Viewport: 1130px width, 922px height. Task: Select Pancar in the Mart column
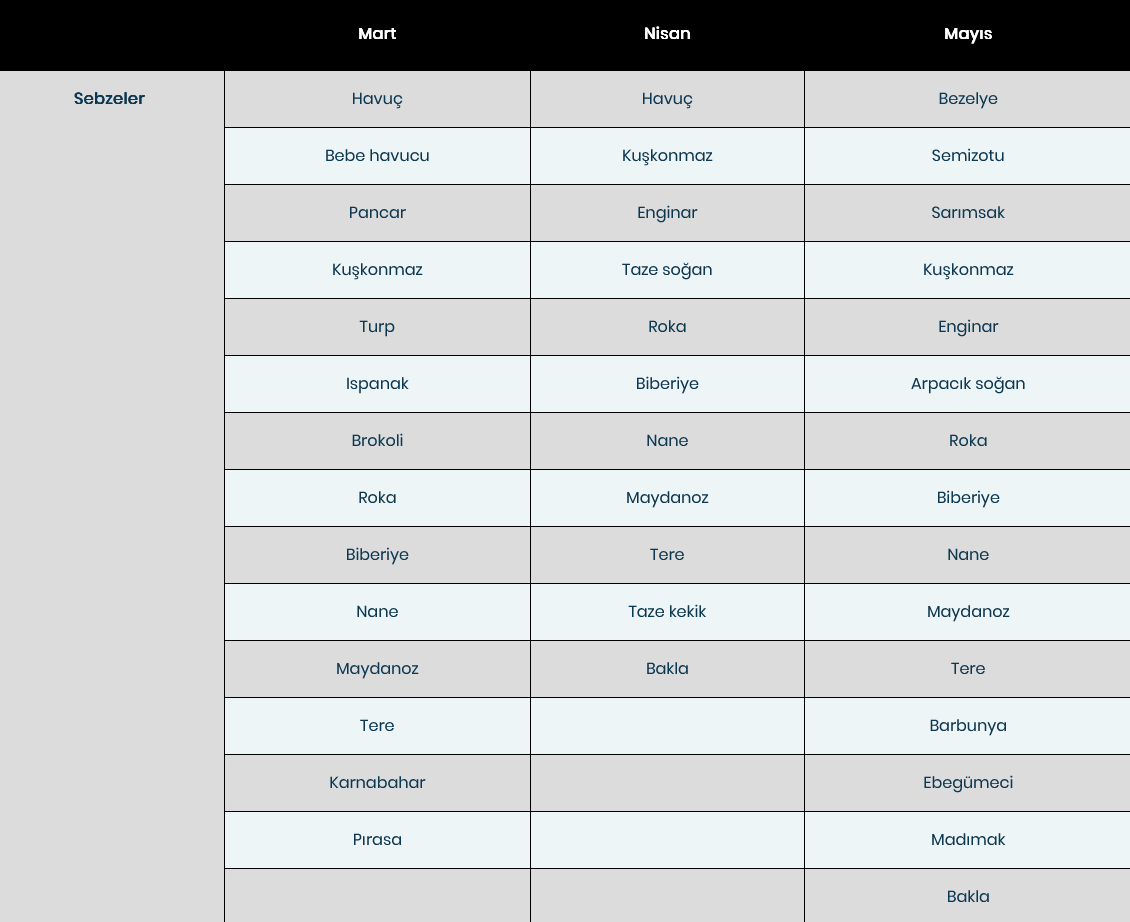377,213
